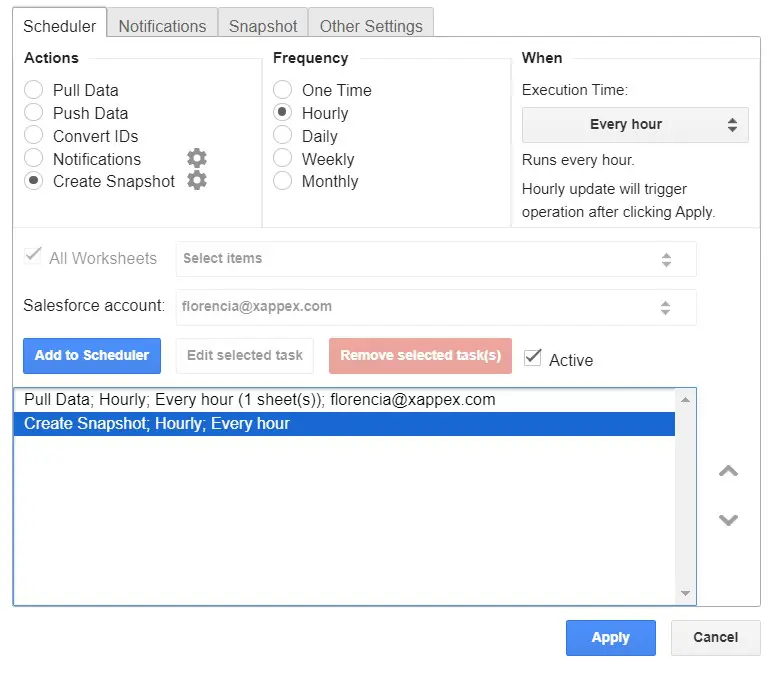This screenshot has width=770, height=684.
Task: Open the Create Snapshot gear settings
Action: tap(197, 181)
